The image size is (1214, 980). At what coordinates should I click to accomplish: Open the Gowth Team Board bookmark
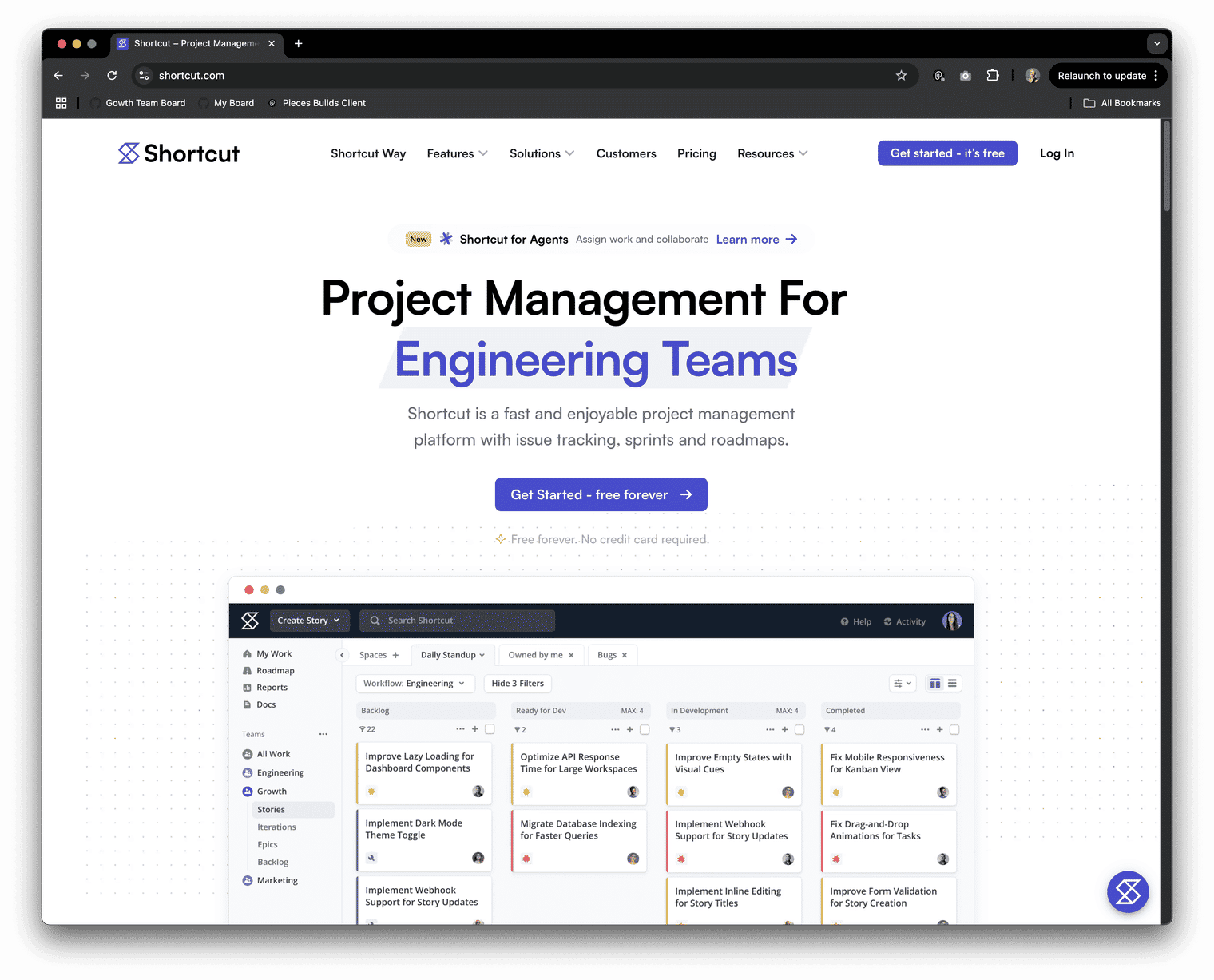[137, 103]
